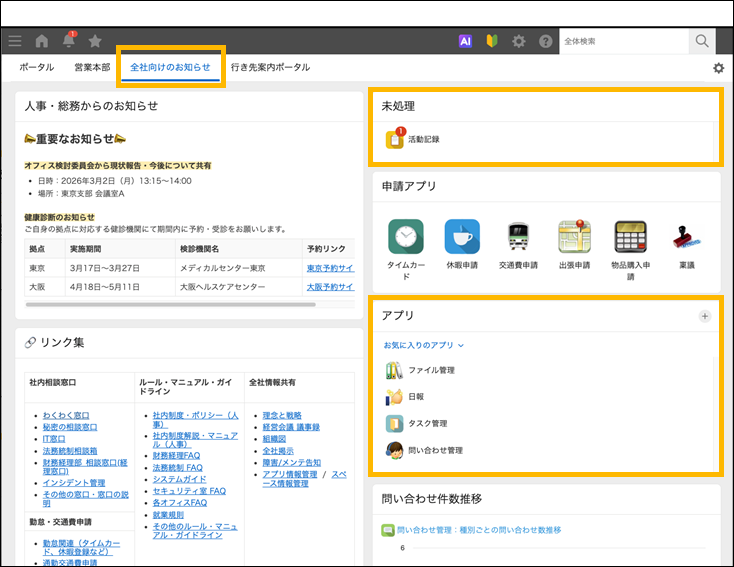Screen dimensions: 734x567
Task: Open the hamburger navigation menu
Action: pos(14,41)
